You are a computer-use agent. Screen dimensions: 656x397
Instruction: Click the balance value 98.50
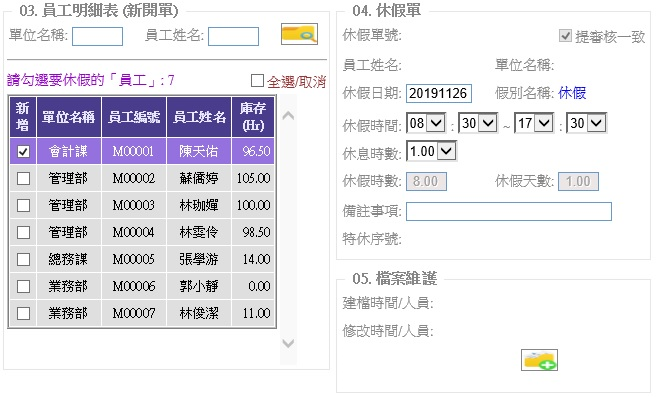click(256, 233)
